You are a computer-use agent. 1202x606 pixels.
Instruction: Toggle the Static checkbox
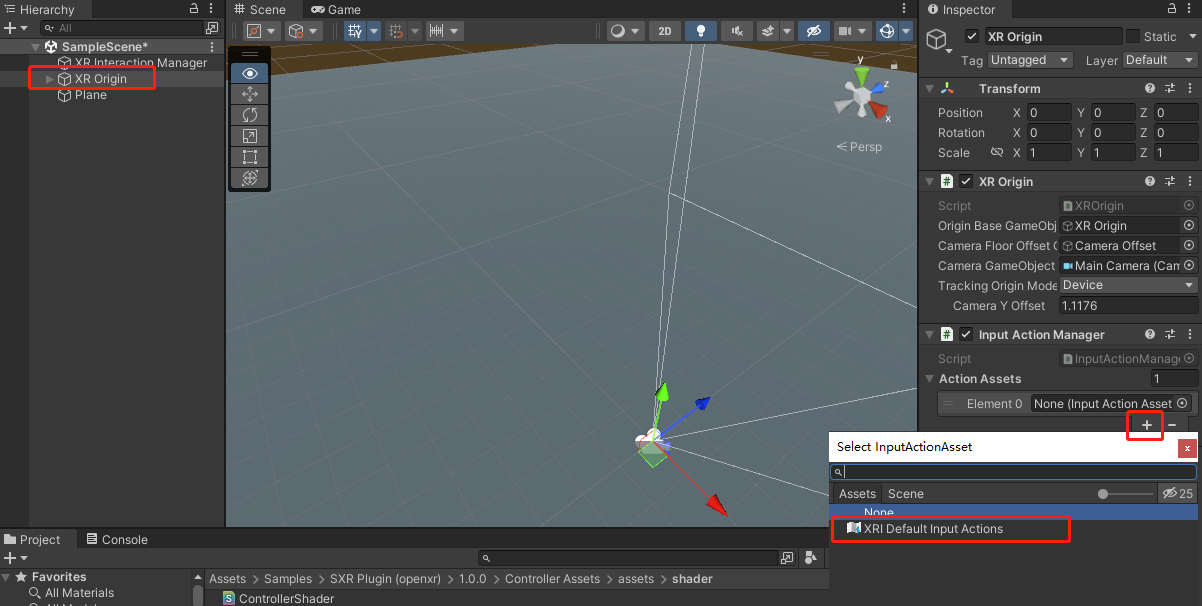1133,36
